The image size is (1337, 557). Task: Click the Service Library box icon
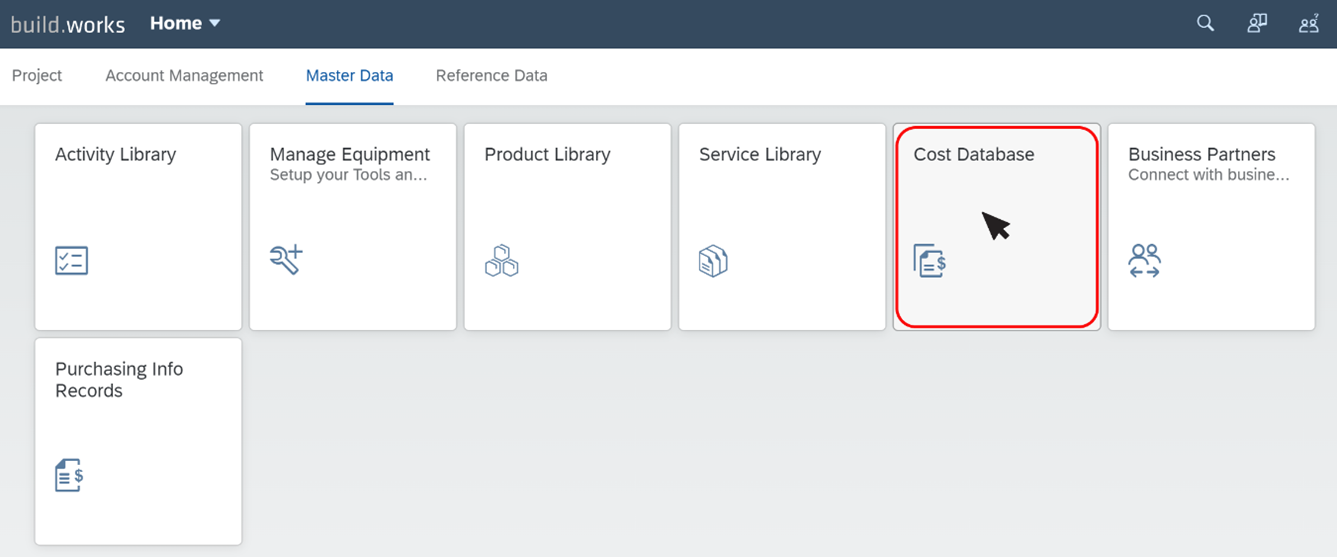coord(713,261)
